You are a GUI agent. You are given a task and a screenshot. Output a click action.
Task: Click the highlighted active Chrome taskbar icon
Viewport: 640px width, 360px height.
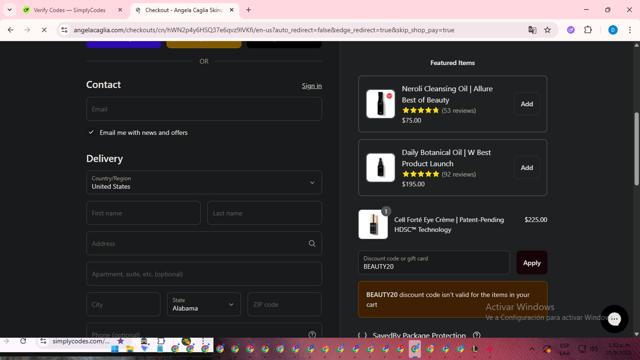[x=415, y=349]
